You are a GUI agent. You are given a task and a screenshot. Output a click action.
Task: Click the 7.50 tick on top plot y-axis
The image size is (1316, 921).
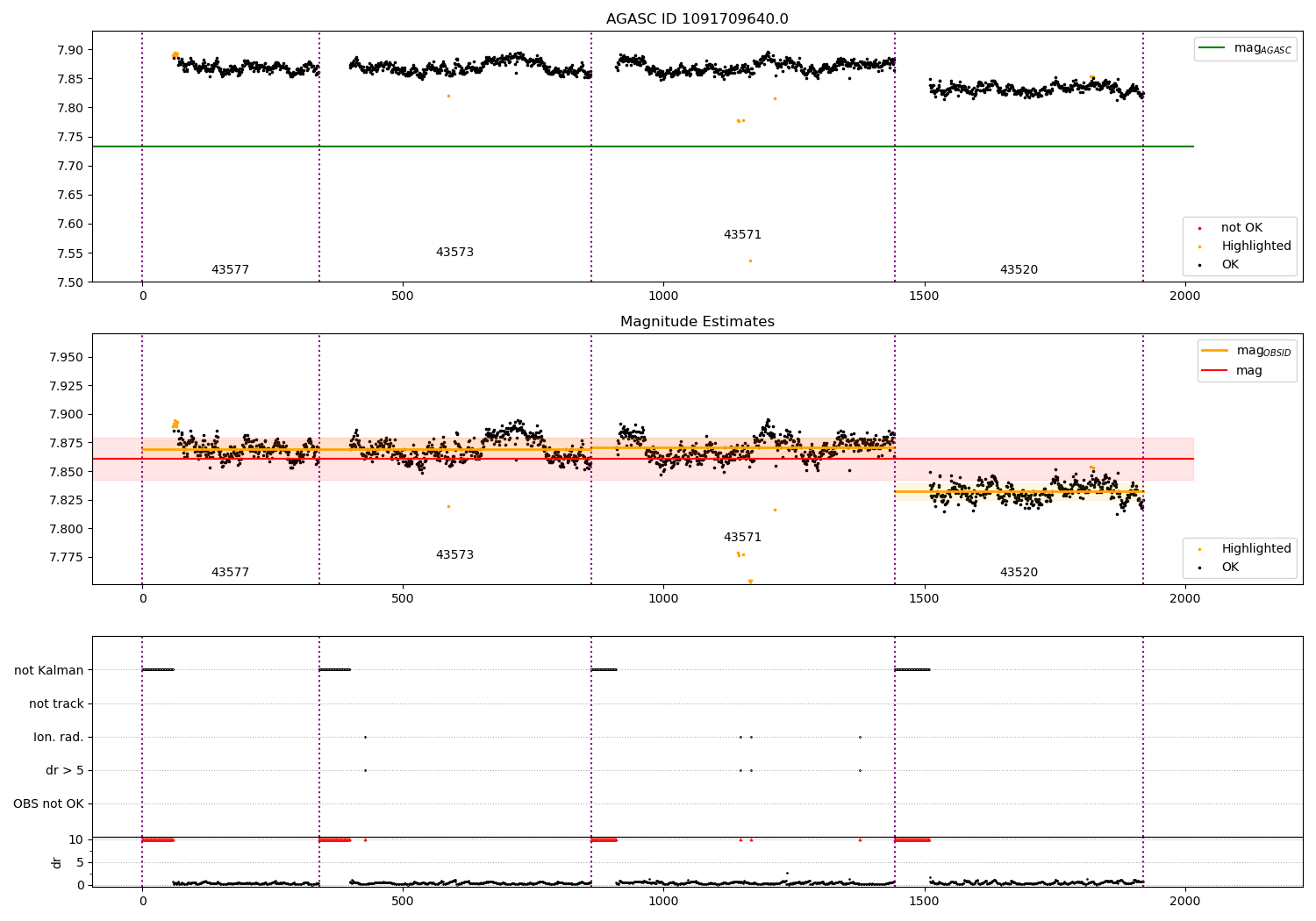pos(69,282)
